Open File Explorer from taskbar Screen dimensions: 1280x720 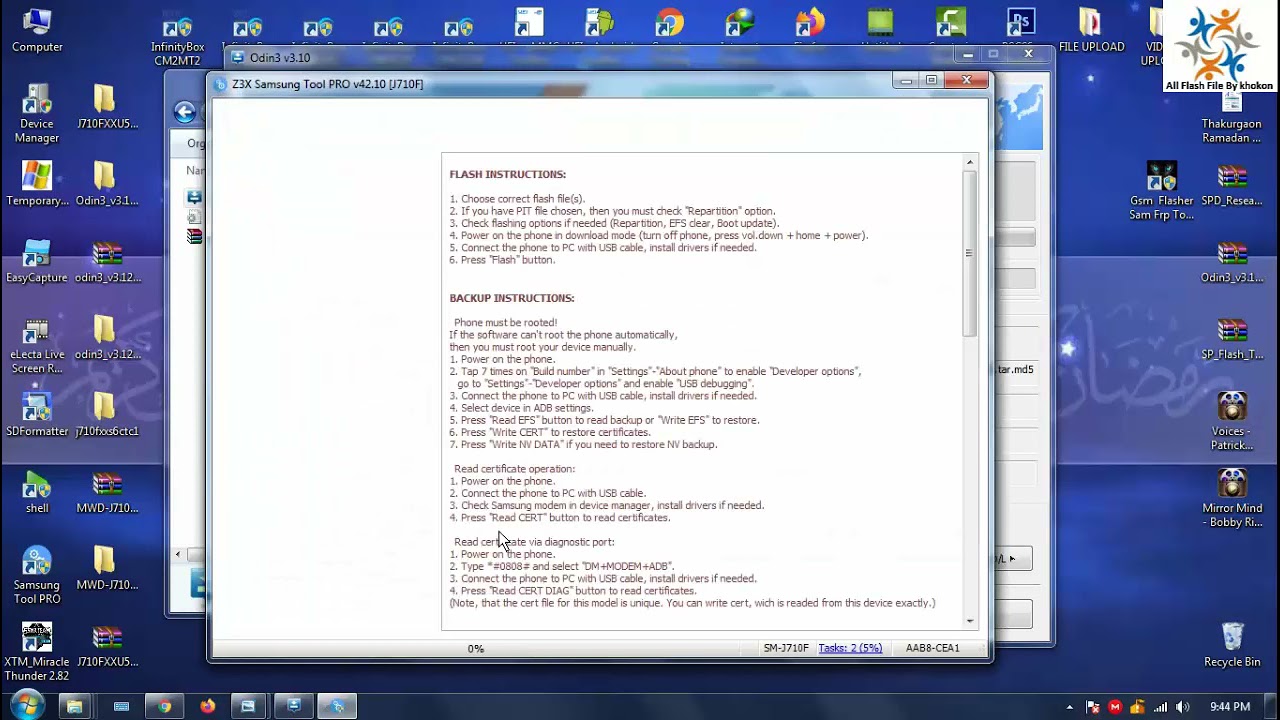[74, 706]
